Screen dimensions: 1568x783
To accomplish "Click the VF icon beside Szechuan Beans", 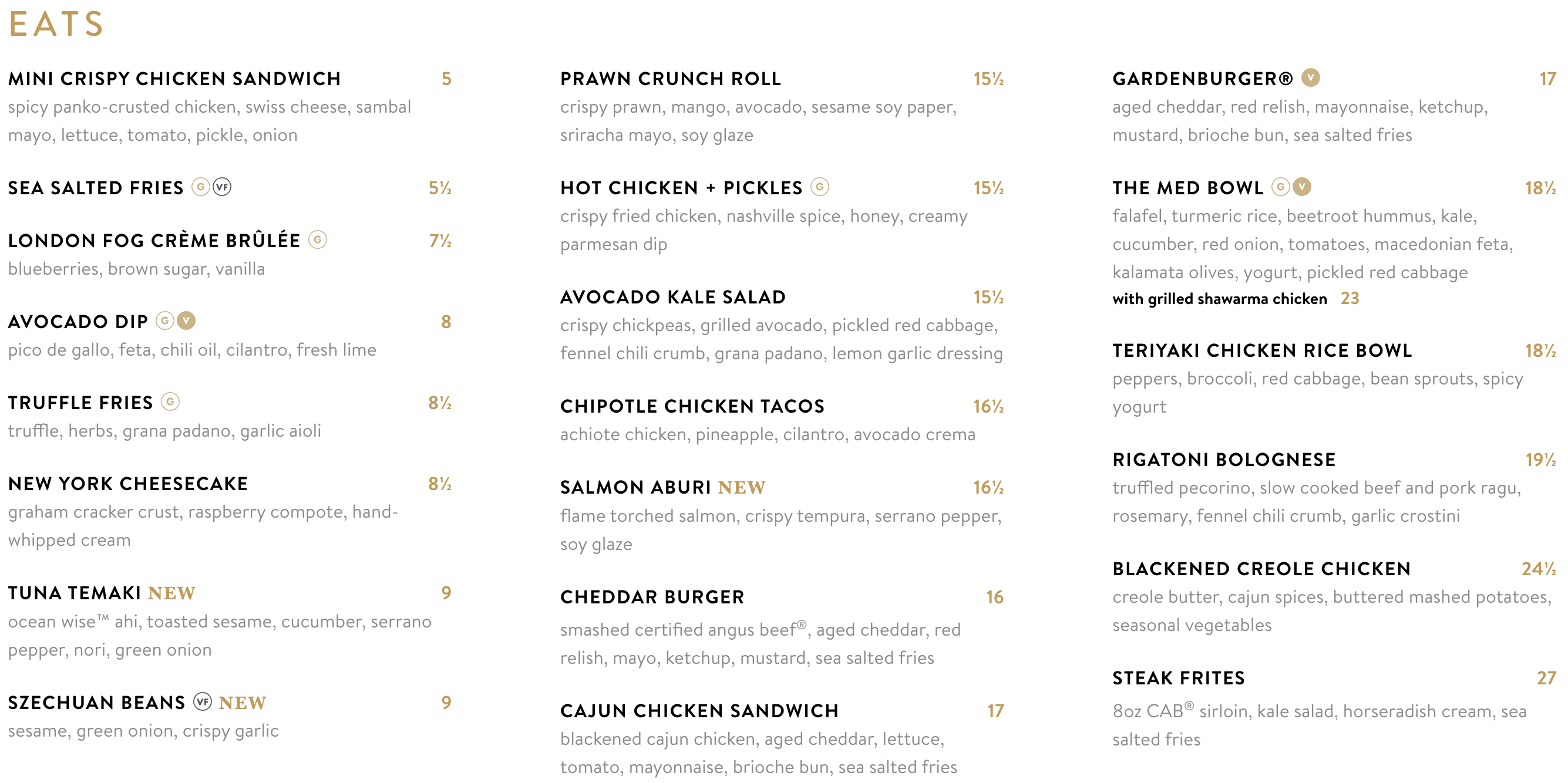I will coord(203,701).
